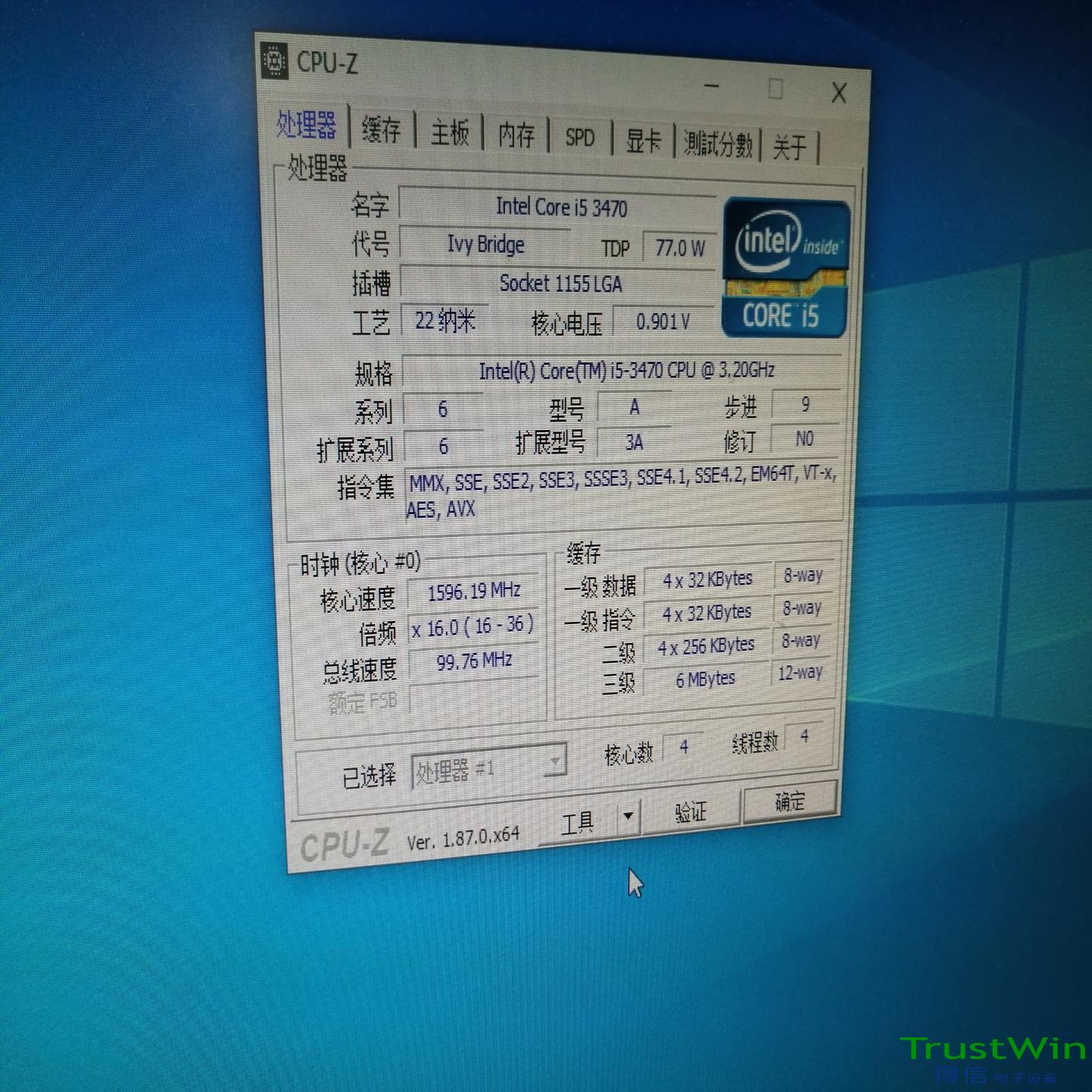Click the 确定 button

point(790,802)
